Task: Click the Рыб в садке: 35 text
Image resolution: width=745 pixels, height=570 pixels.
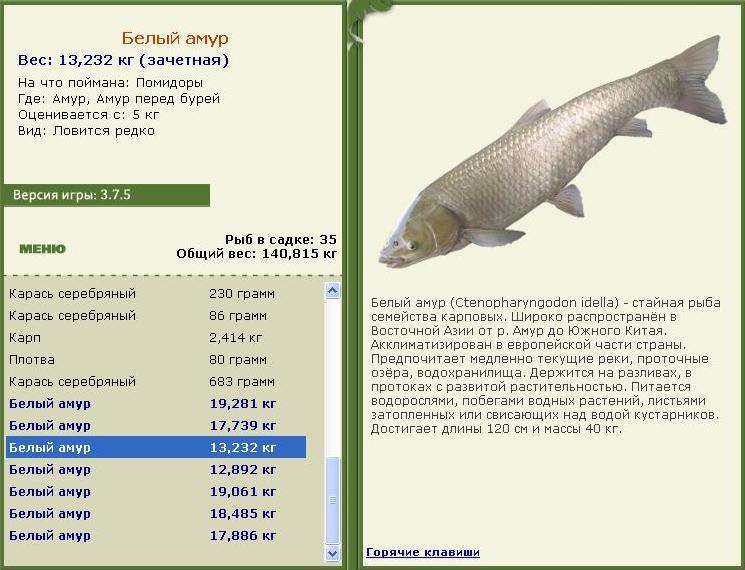Action: [281, 239]
